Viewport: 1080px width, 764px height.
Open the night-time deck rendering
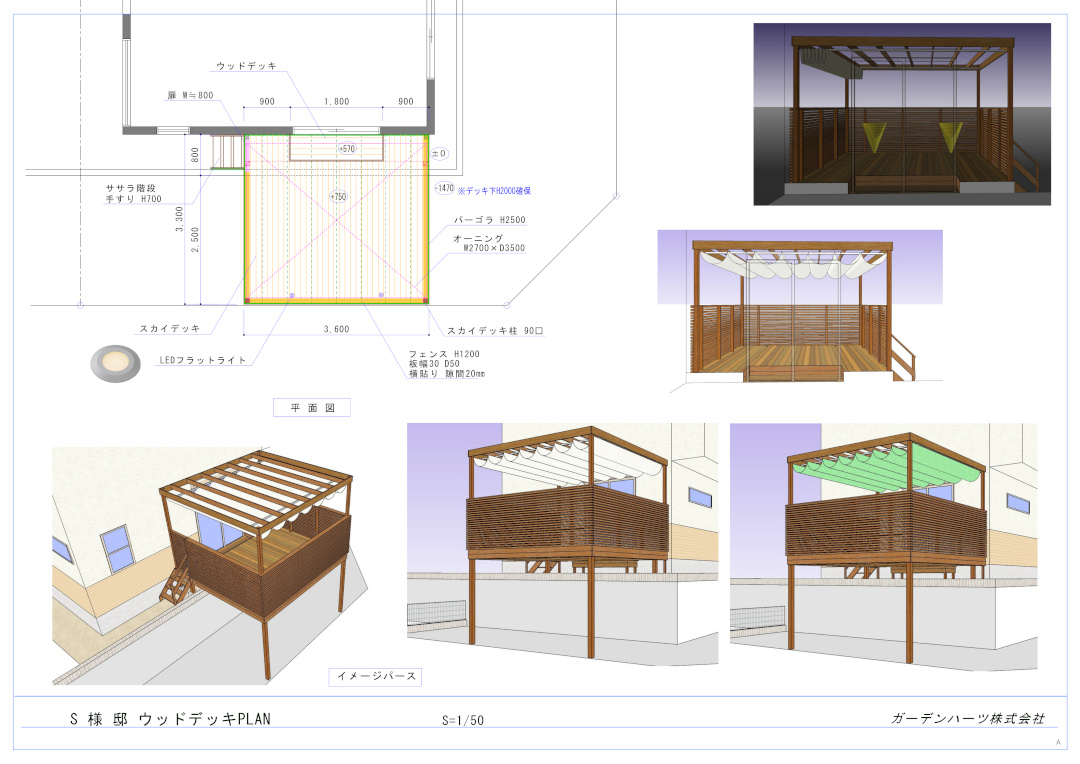(902, 114)
